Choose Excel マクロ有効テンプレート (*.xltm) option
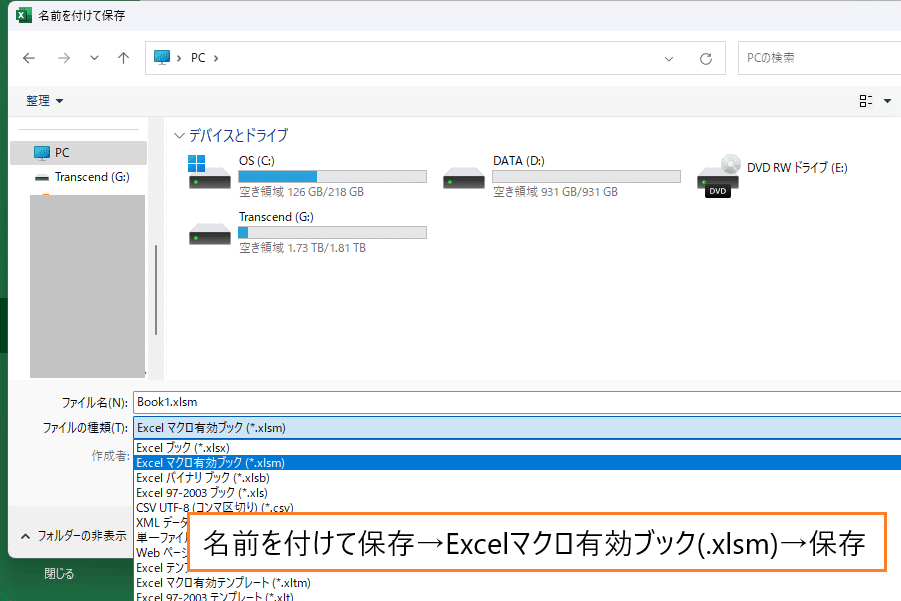Screen dimensions: 901x601 (517, 583)
